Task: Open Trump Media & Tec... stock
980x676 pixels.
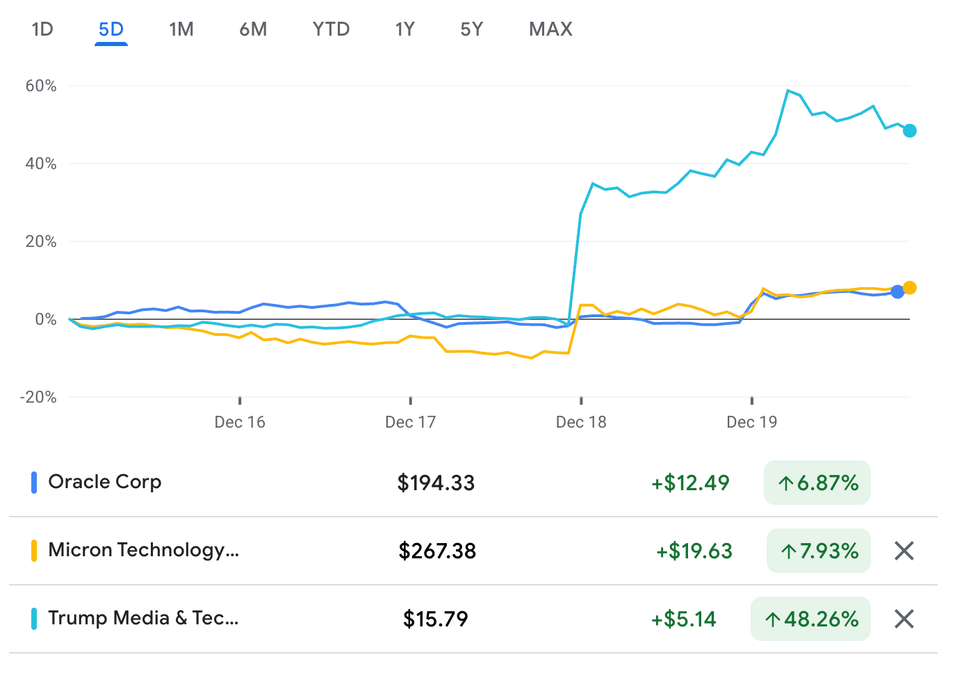Action: click(x=143, y=618)
